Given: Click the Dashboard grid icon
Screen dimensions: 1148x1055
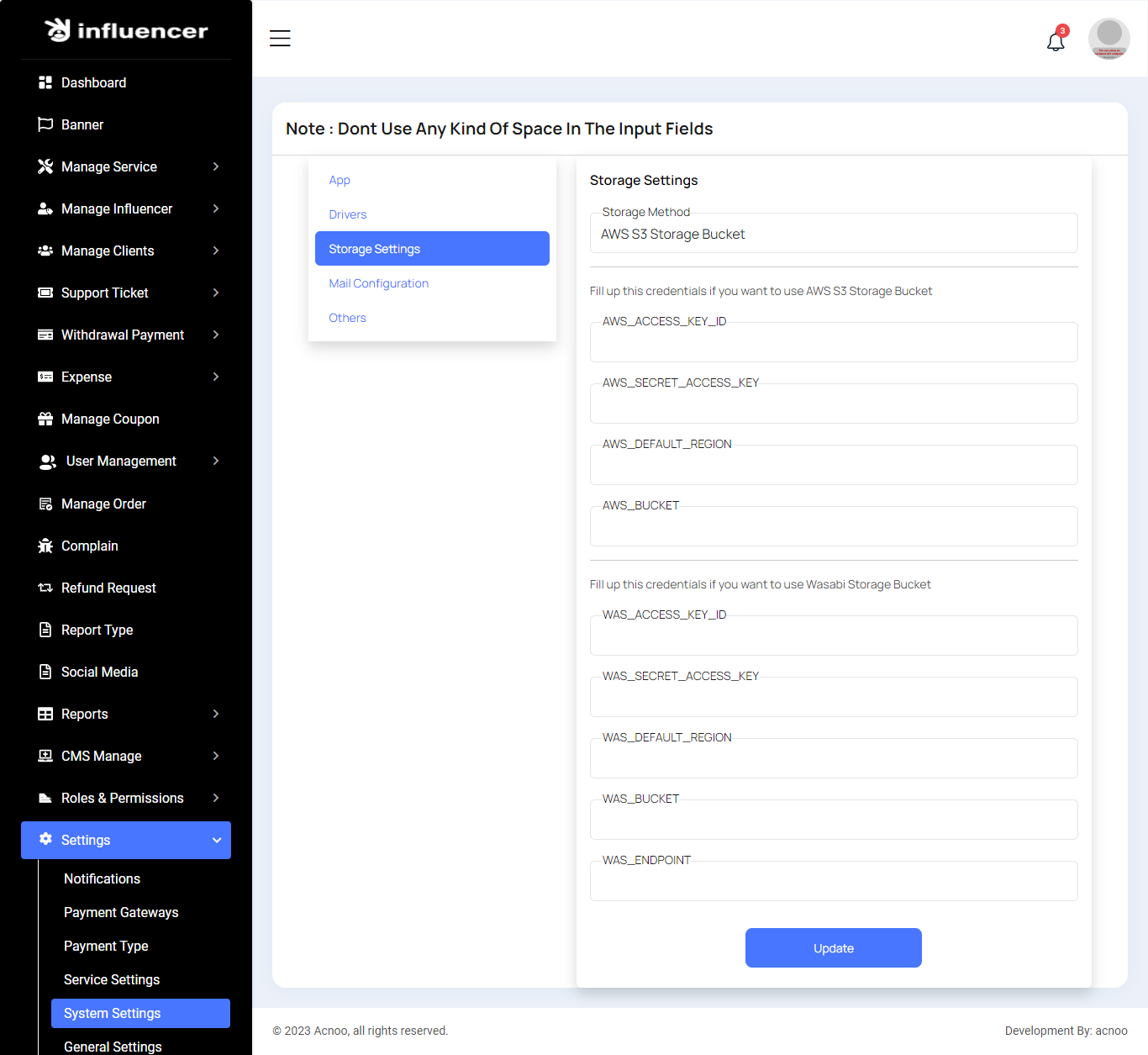Looking at the screenshot, I should [45, 82].
